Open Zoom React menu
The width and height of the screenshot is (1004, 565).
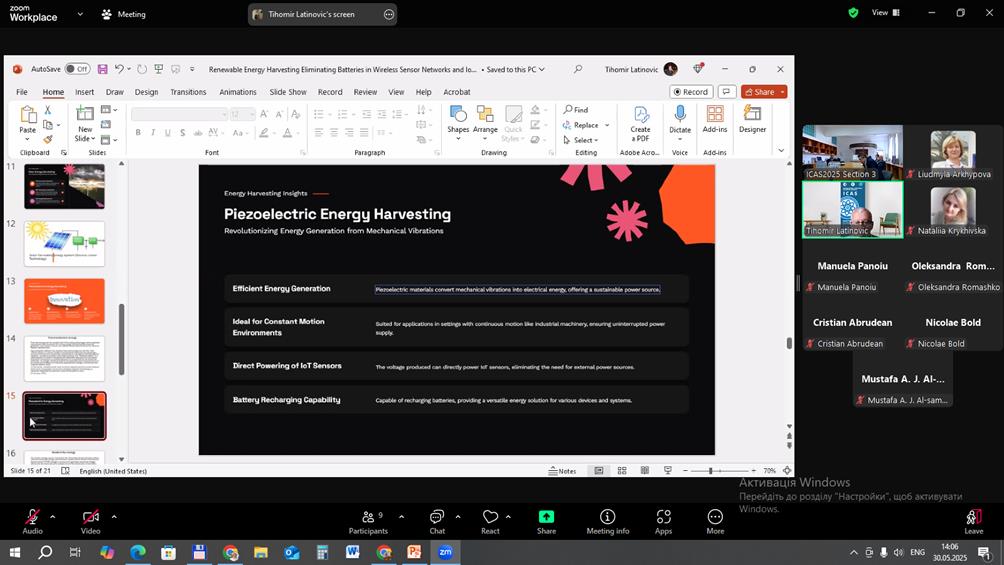click(490, 522)
